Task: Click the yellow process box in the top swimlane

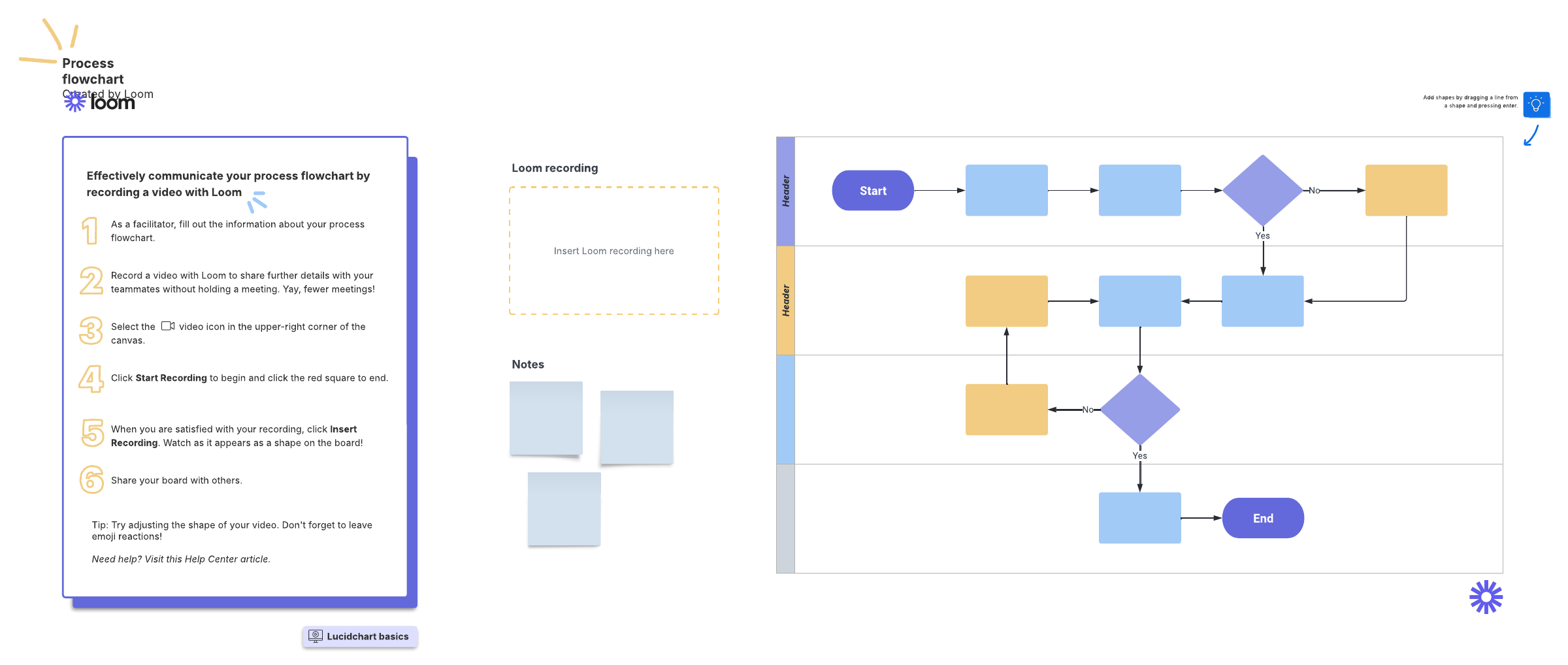Action: point(1406,190)
